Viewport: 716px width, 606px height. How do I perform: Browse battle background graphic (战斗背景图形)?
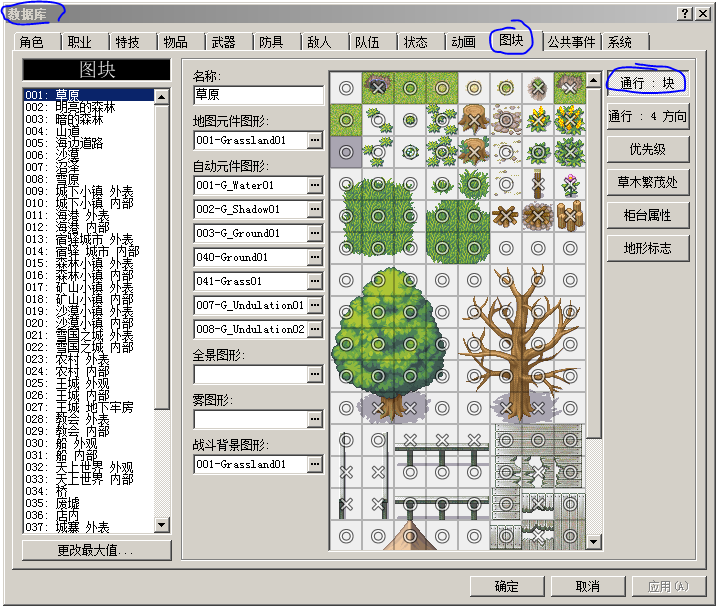point(315,464)
